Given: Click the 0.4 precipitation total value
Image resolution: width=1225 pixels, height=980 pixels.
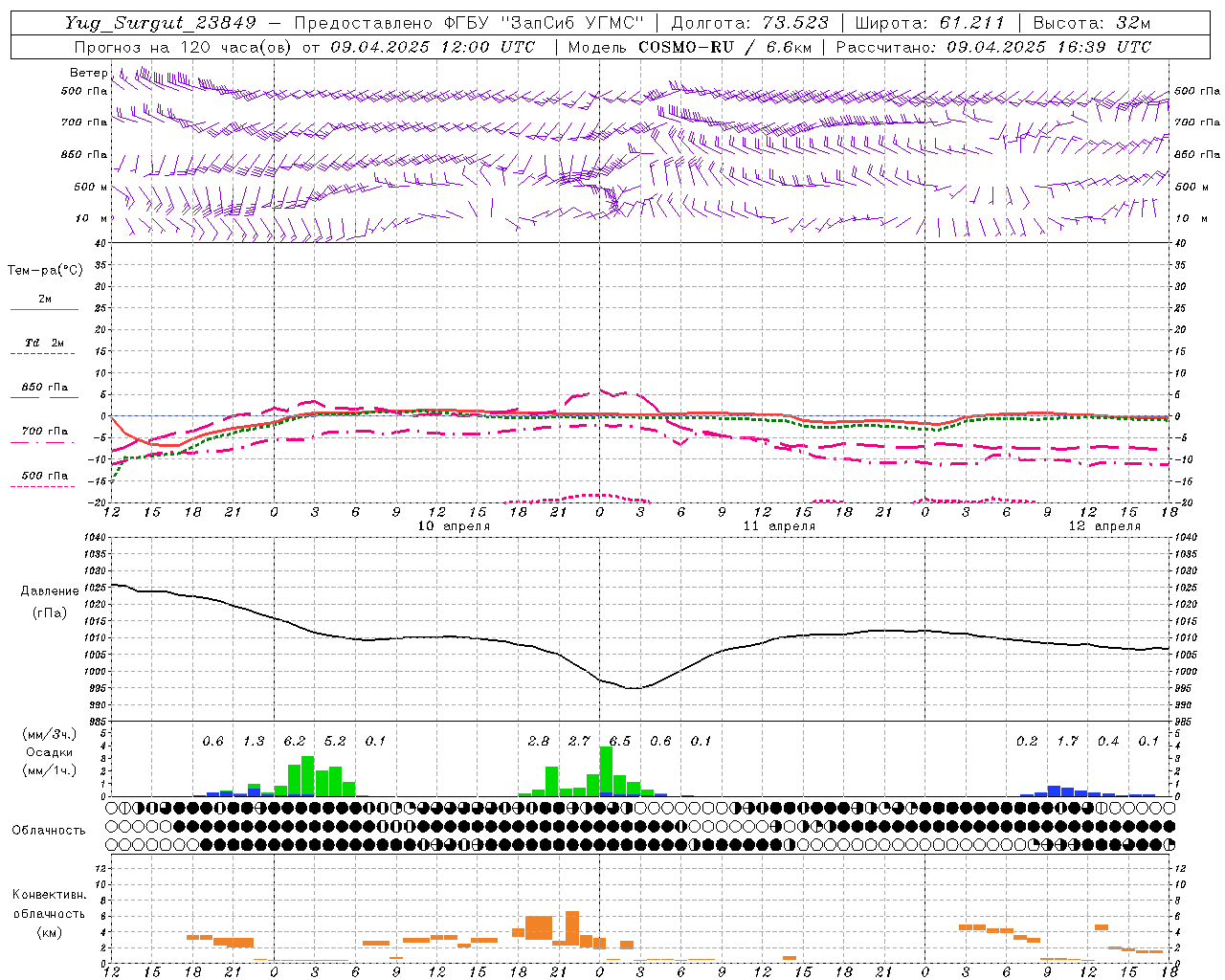Looking at the screenshot, I should (1108, 741).
